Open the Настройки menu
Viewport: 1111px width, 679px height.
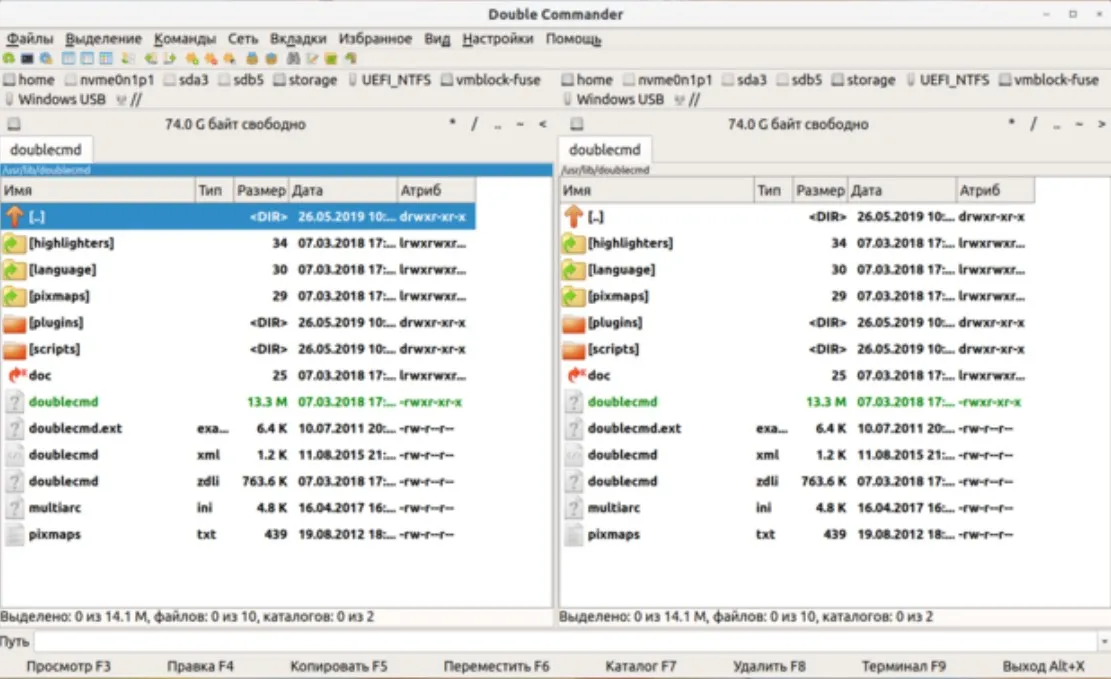pos(497,38)
